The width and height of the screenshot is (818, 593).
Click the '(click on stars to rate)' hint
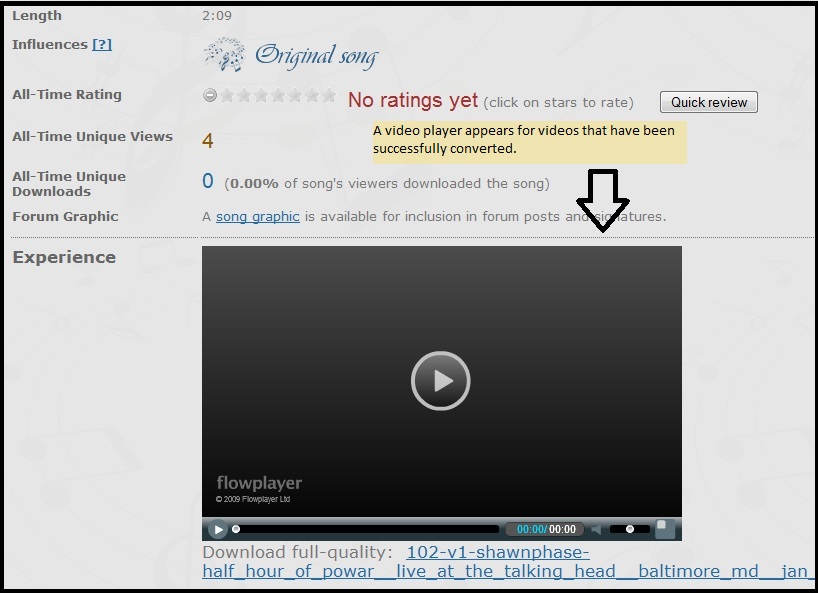click(x=558, y=102)
